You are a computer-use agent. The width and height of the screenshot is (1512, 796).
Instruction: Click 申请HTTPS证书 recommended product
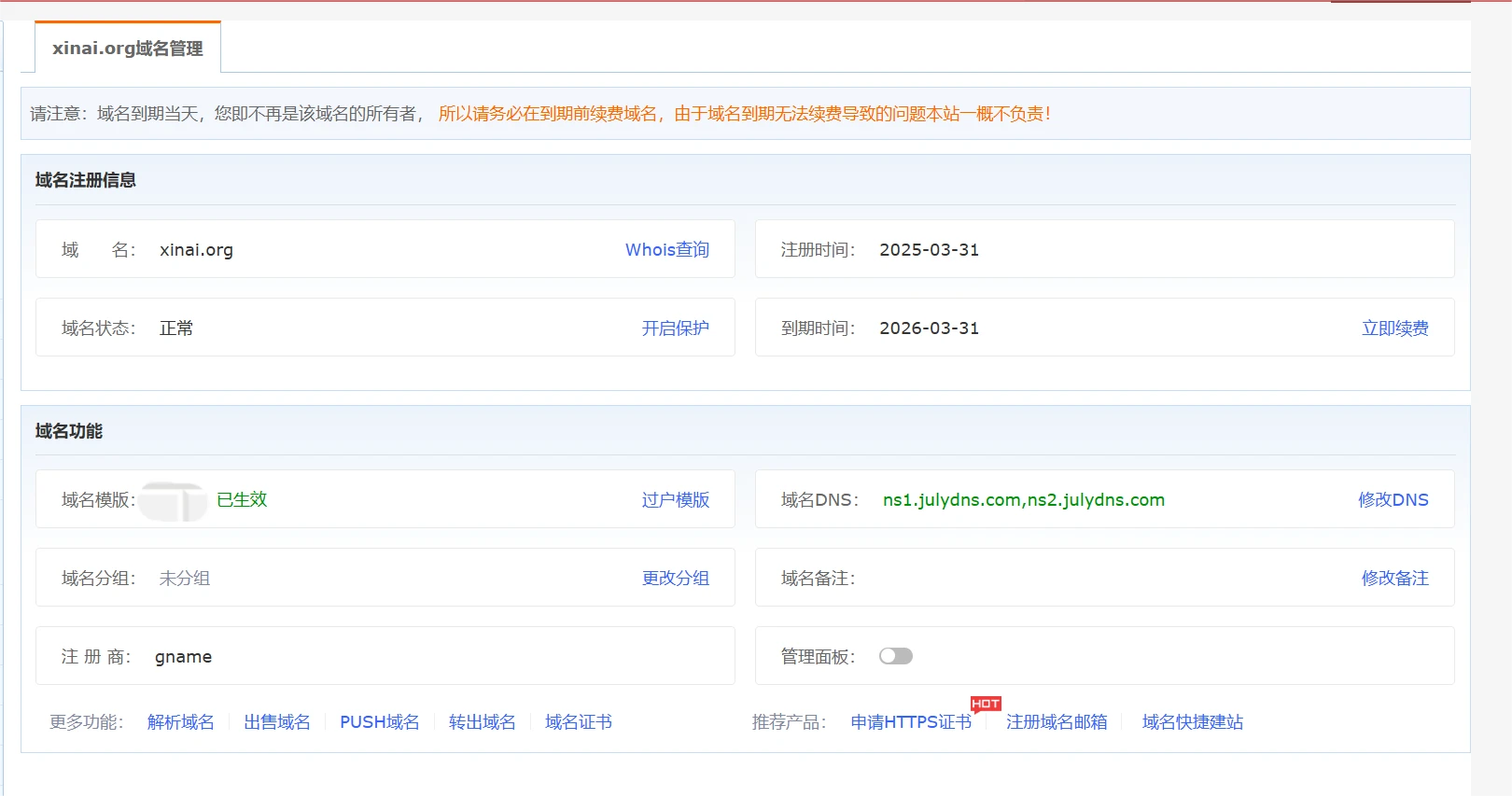pos(911,722)
